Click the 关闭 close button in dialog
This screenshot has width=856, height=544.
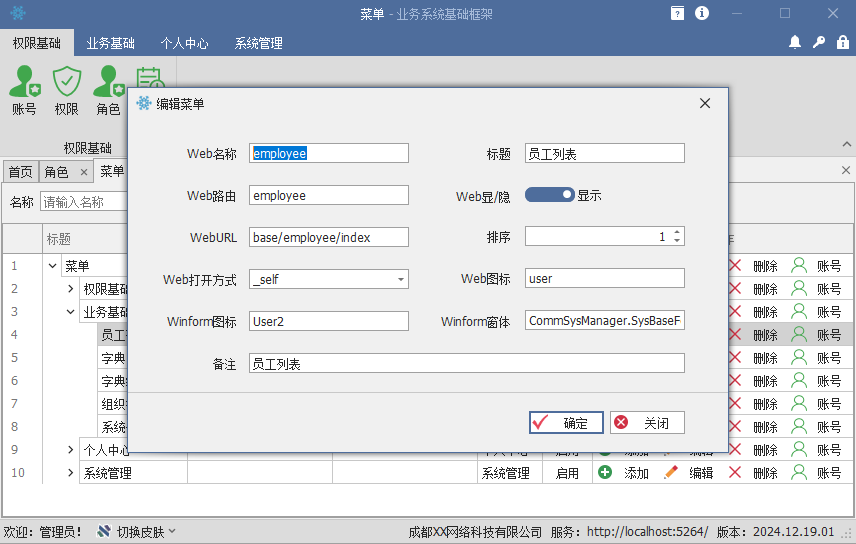click(x=647, y=423)
